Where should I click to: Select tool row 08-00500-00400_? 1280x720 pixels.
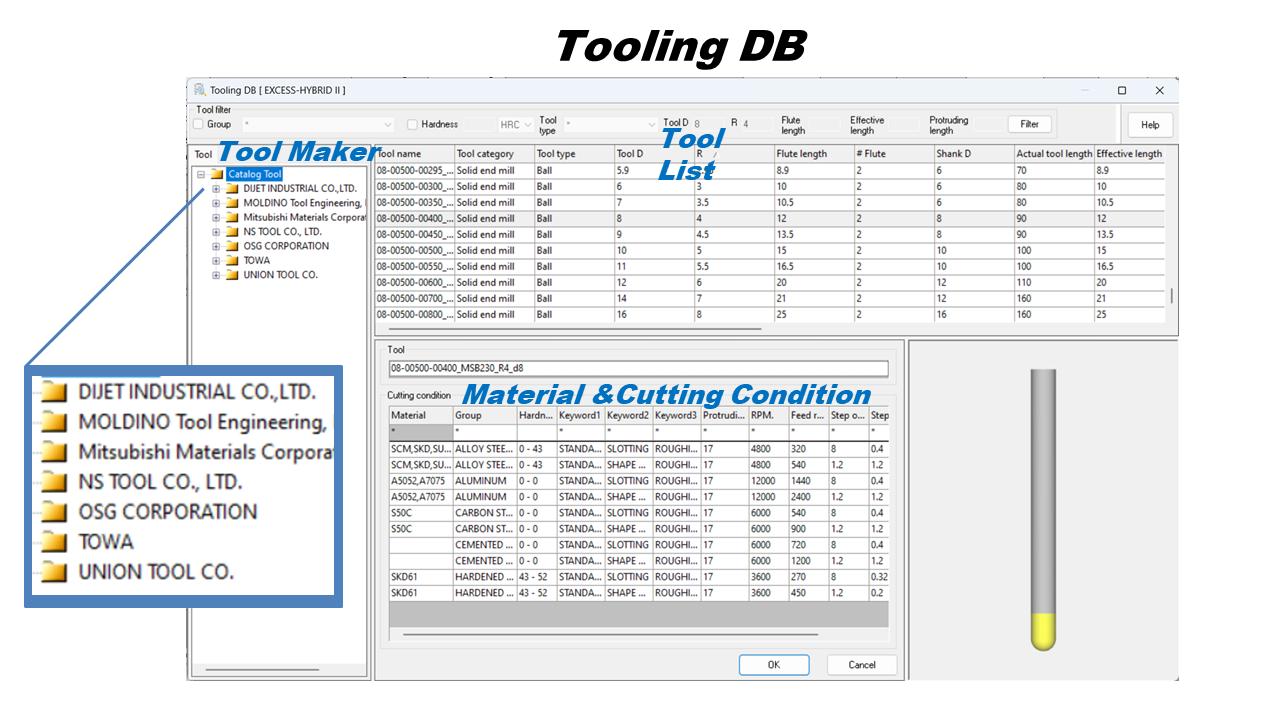[x=770, y=219]
